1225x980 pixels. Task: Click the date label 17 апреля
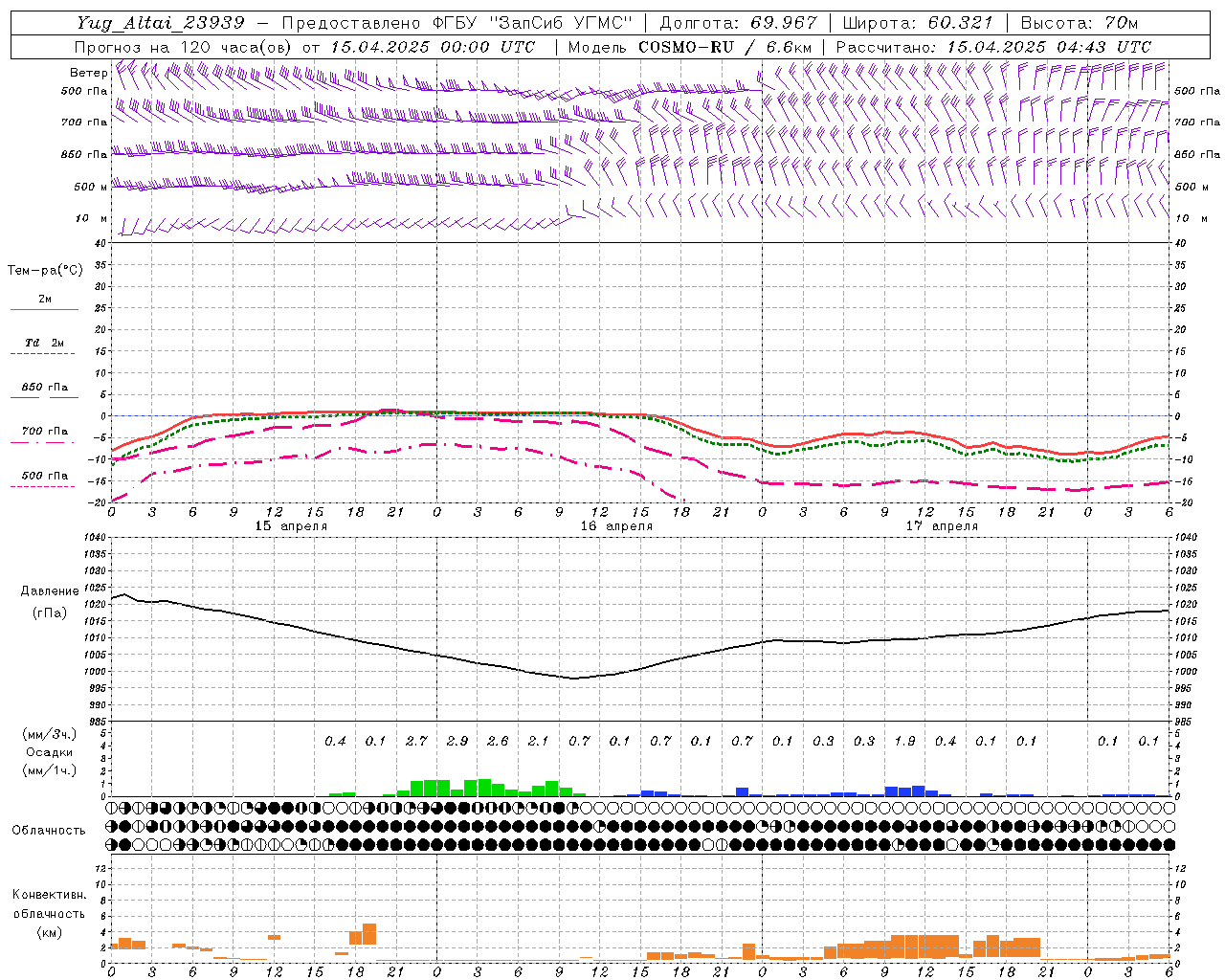tap(942, 526)
